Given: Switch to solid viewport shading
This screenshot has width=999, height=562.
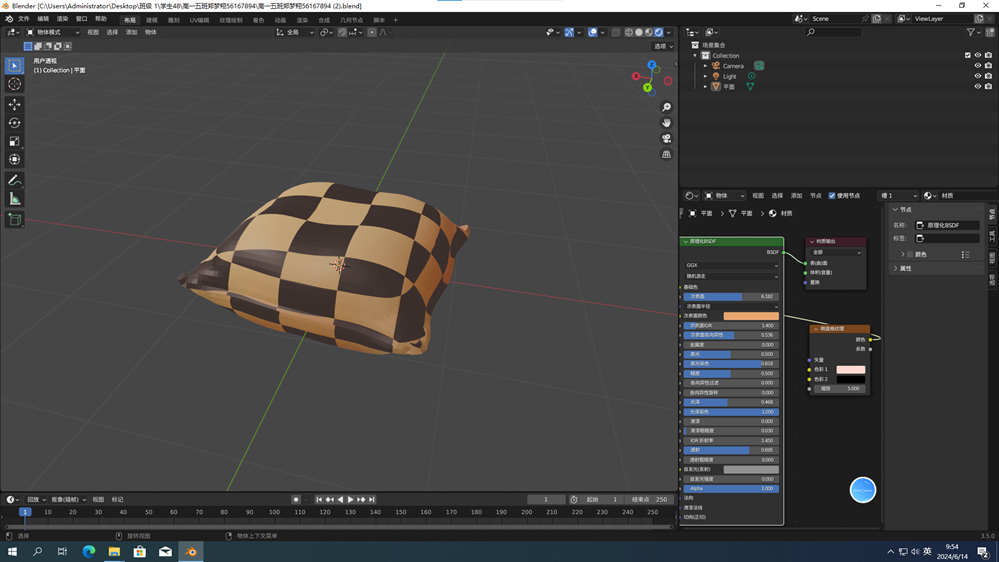Looking at the screenshot, I should (639, 32).
